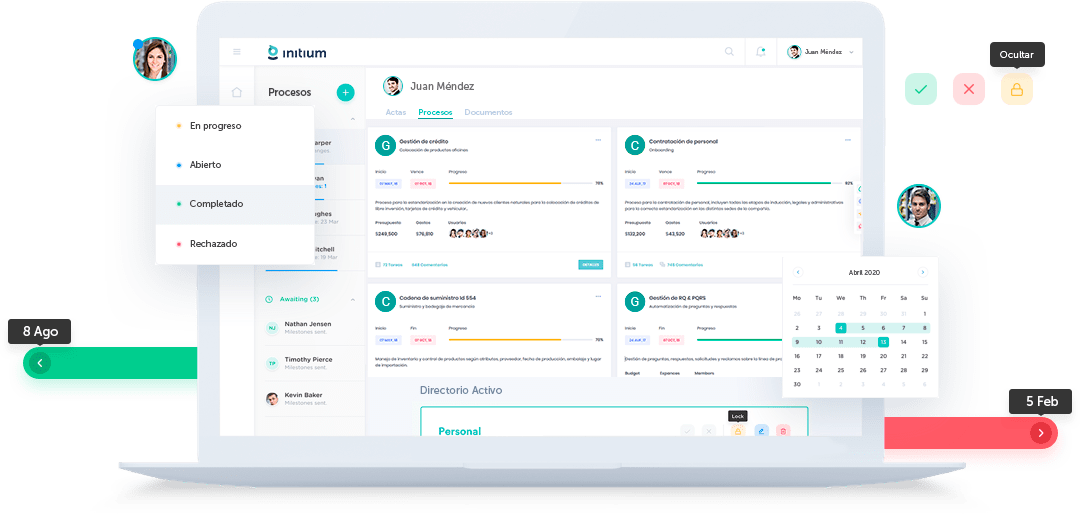Click the search magnifier icon in header
This screenshot has width=1080, height=514.
coord(729,52)
